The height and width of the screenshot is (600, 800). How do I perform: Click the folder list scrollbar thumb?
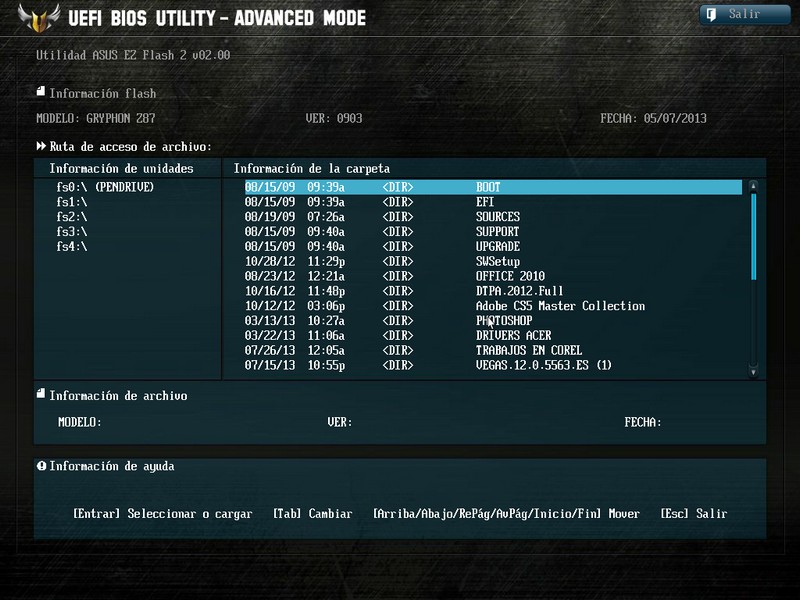[x=754, y=236]
